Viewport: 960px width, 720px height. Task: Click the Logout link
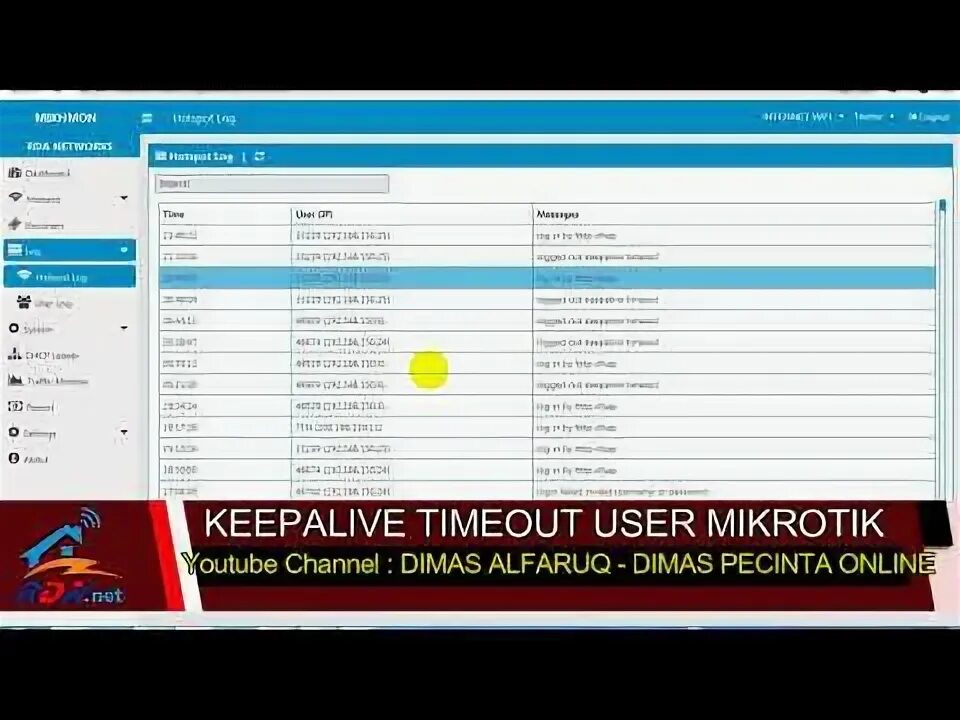[x=929, y=116]
